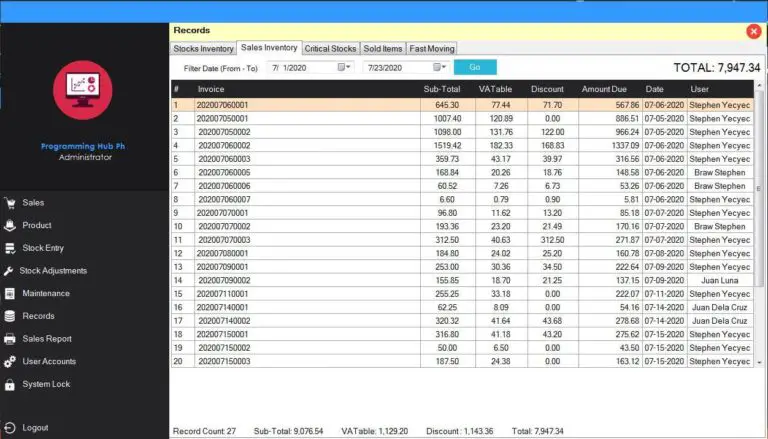
Task: Open User Accounts settings
Action: pos(49,362)
